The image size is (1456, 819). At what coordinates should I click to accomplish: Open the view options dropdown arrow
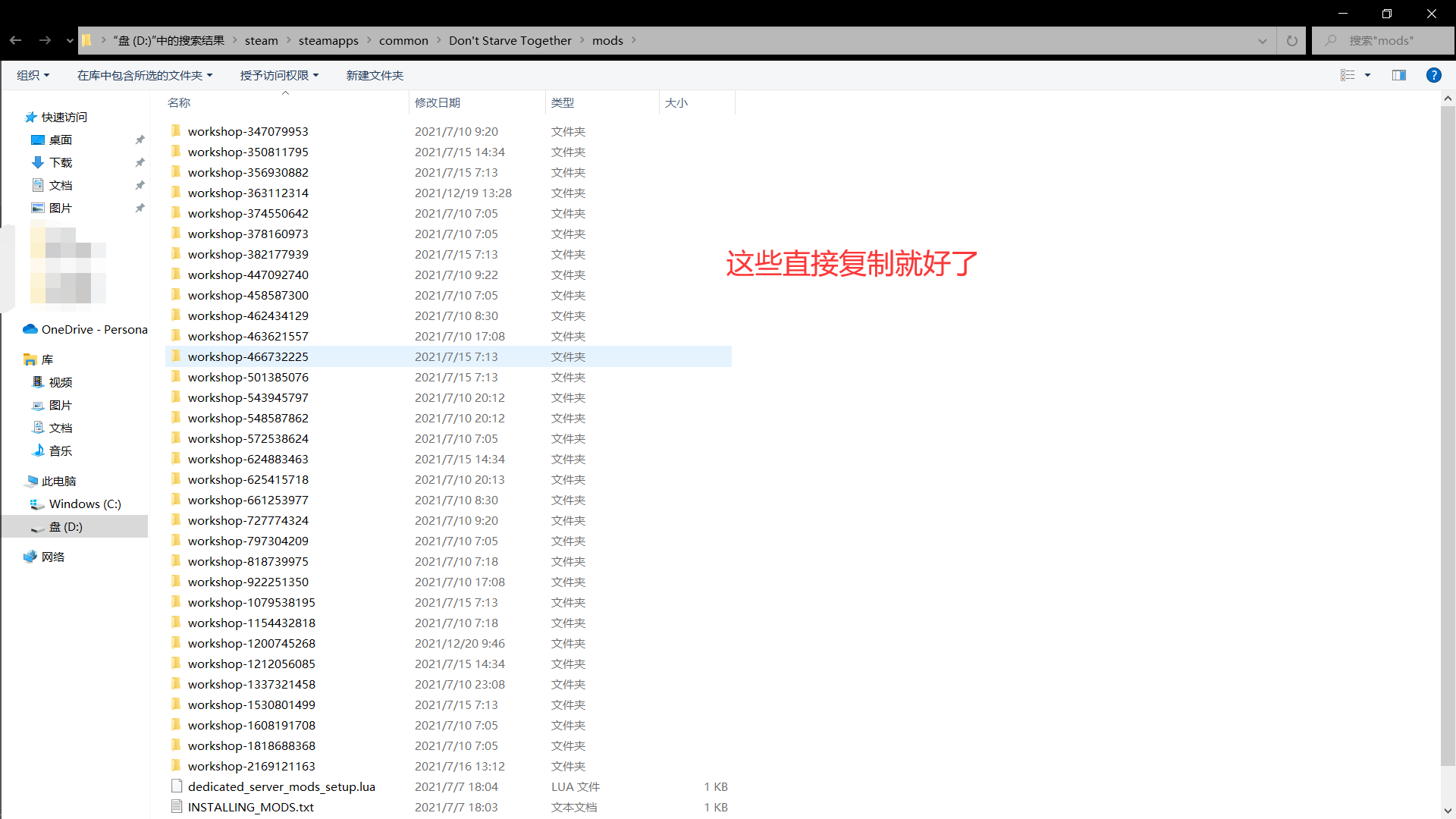click(x=1368, y=75)
